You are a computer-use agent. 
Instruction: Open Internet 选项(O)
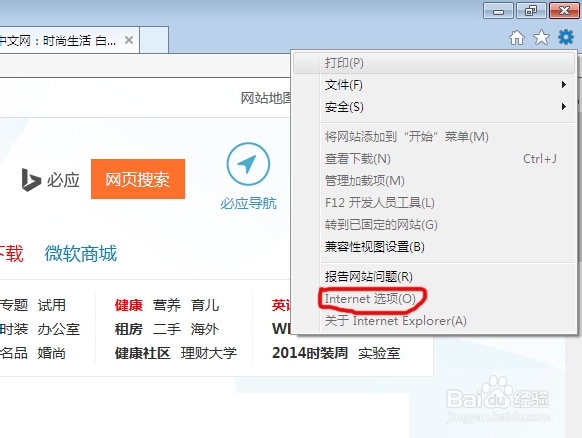[434, 298]
